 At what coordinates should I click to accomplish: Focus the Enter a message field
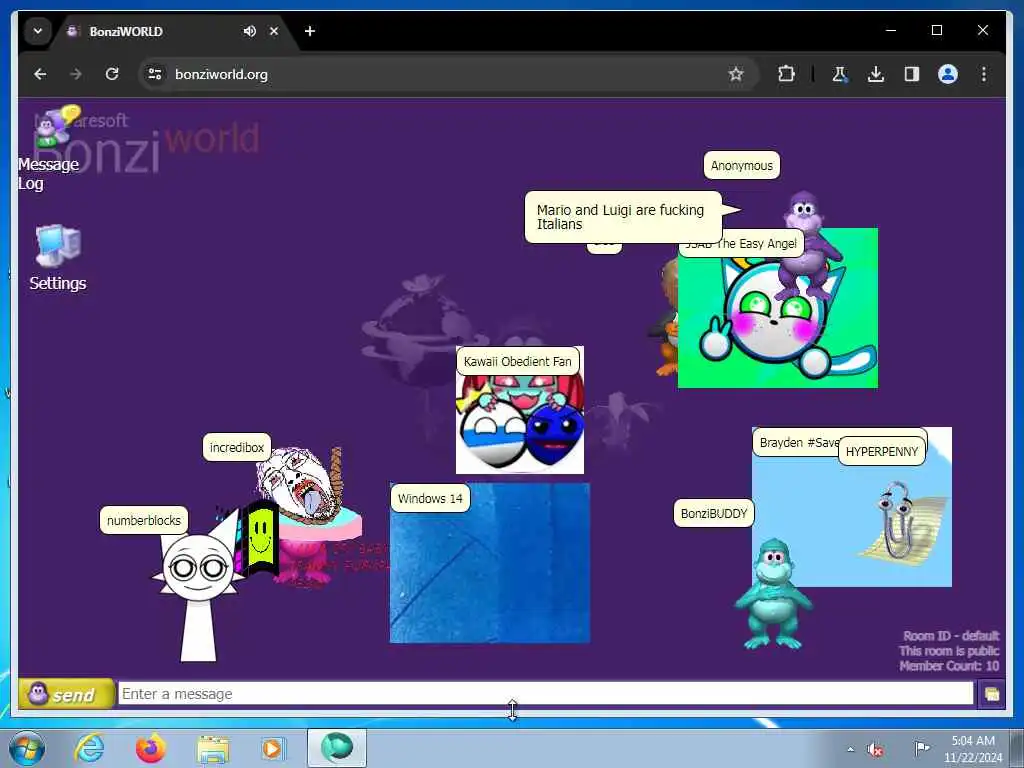(545, 694)
